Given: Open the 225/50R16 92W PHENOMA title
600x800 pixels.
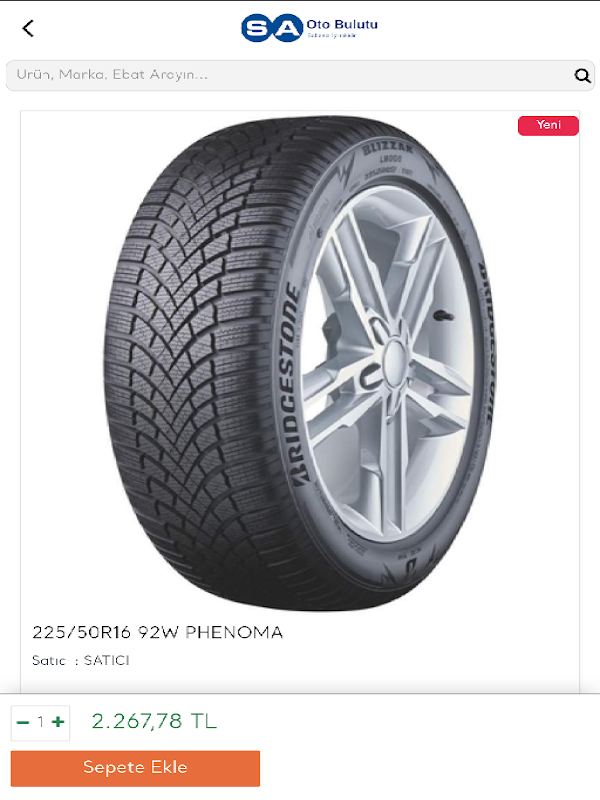Looking at the screenshot, I should pos(157,632).
